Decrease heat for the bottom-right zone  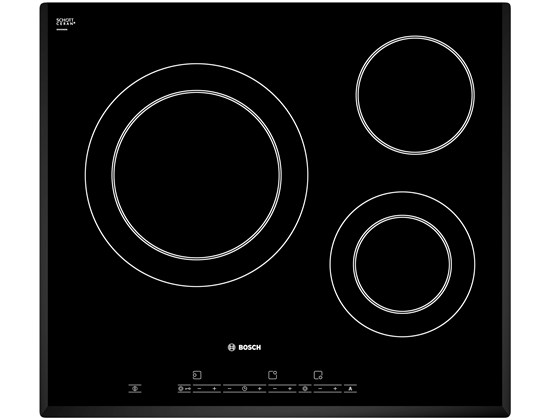click(x=320, y=388)
